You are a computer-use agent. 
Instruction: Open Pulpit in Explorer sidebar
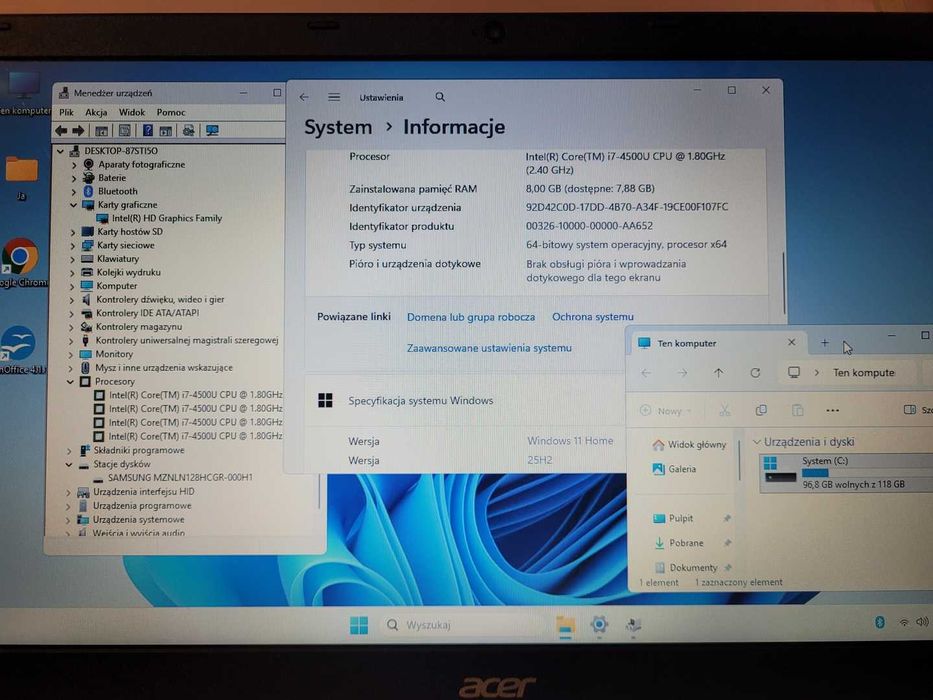tap(673, 518)
